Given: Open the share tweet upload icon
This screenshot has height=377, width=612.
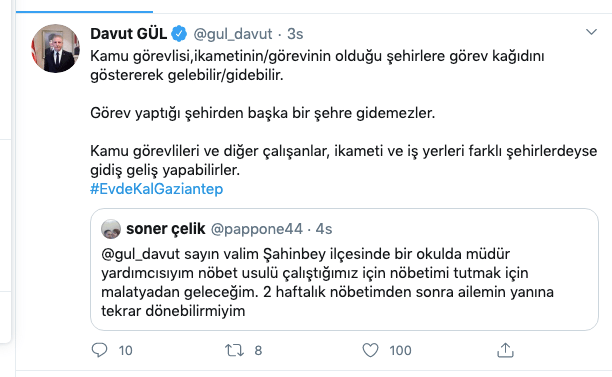Looking at the screenshot, I should 505,350.
